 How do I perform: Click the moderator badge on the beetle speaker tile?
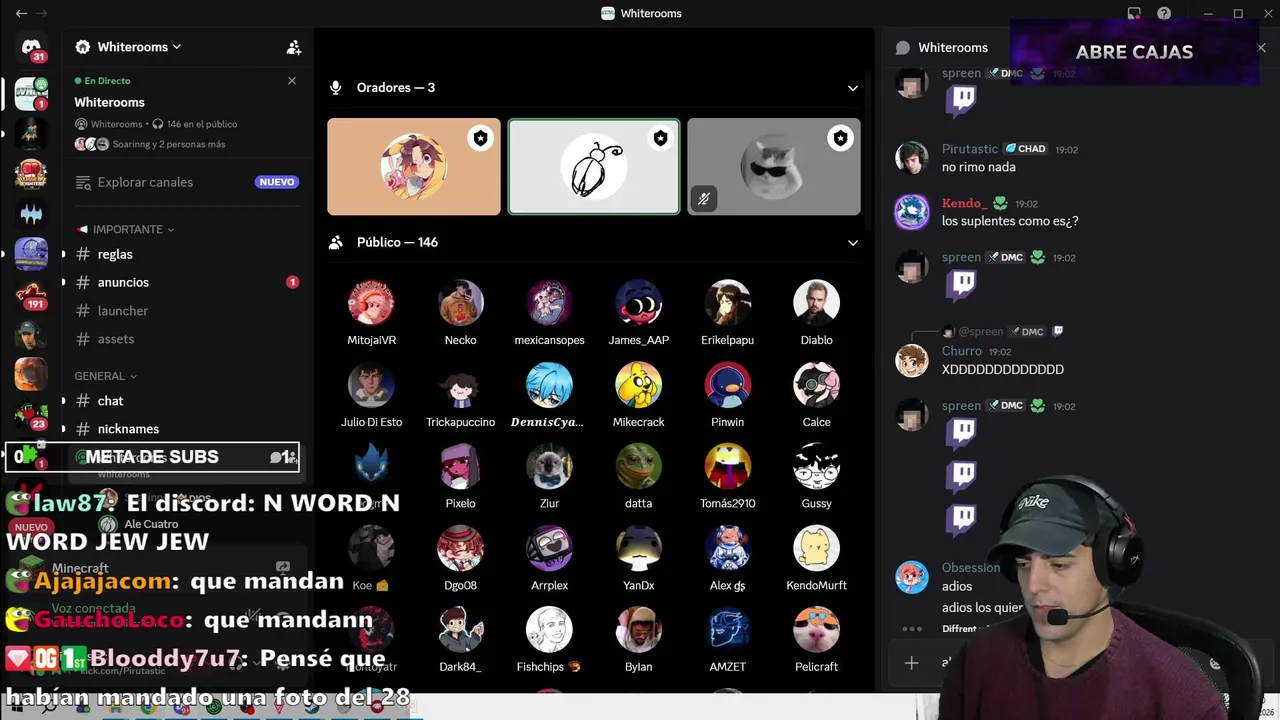point(660,139)
